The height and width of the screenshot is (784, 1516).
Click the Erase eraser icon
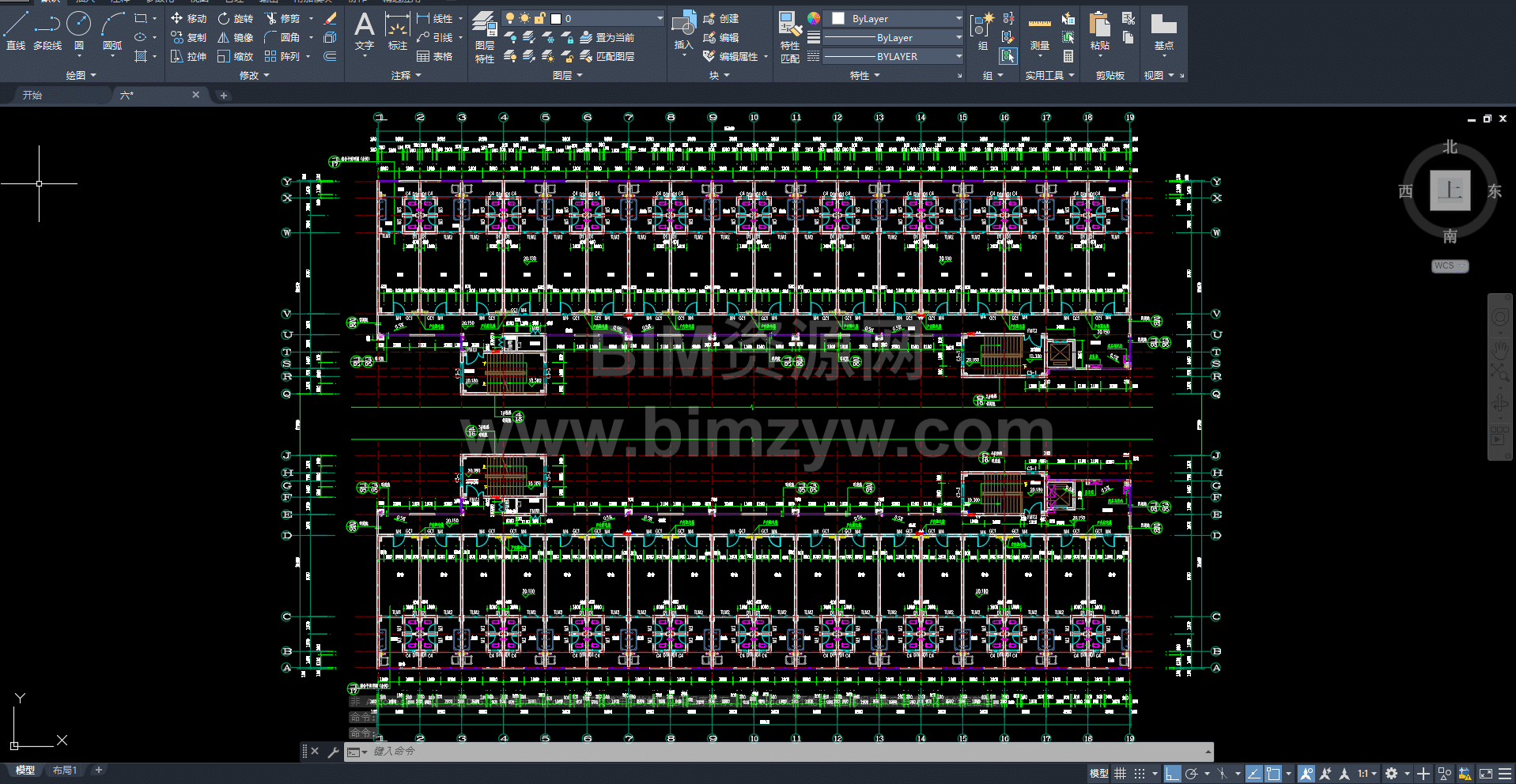point(331,18)
